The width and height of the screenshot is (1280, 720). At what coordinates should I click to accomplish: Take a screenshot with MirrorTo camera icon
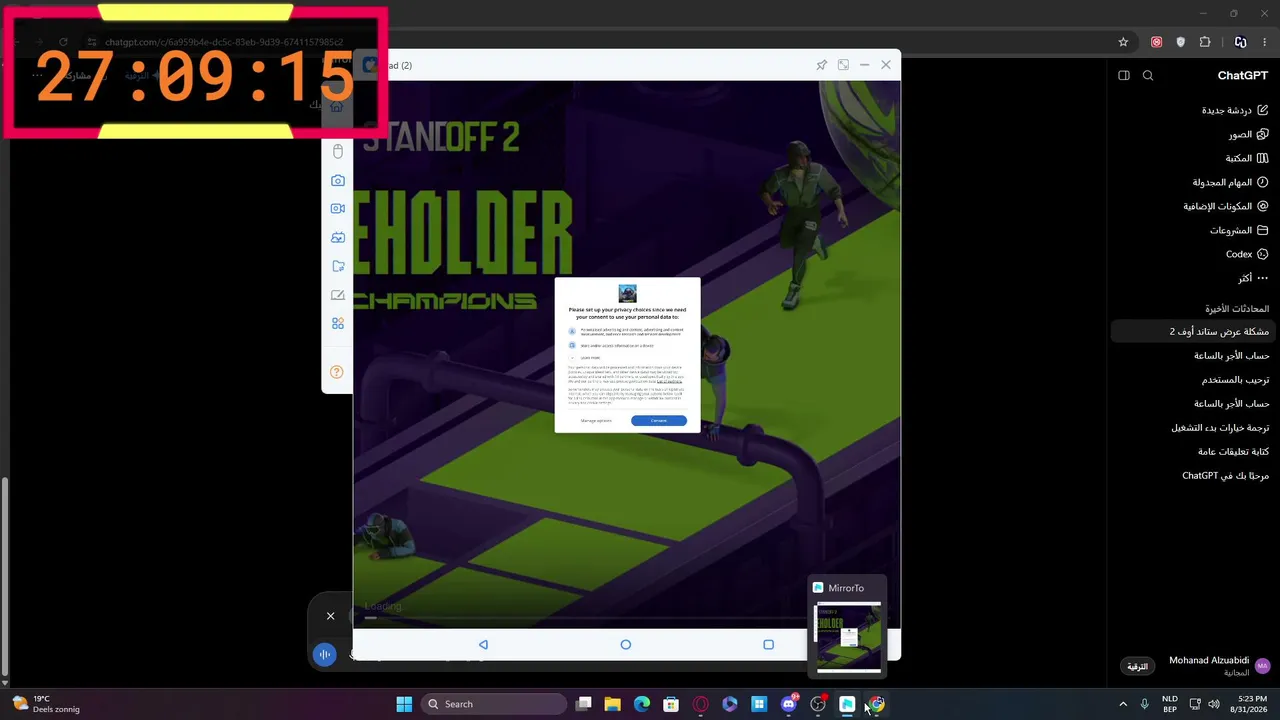pos(338,180)
